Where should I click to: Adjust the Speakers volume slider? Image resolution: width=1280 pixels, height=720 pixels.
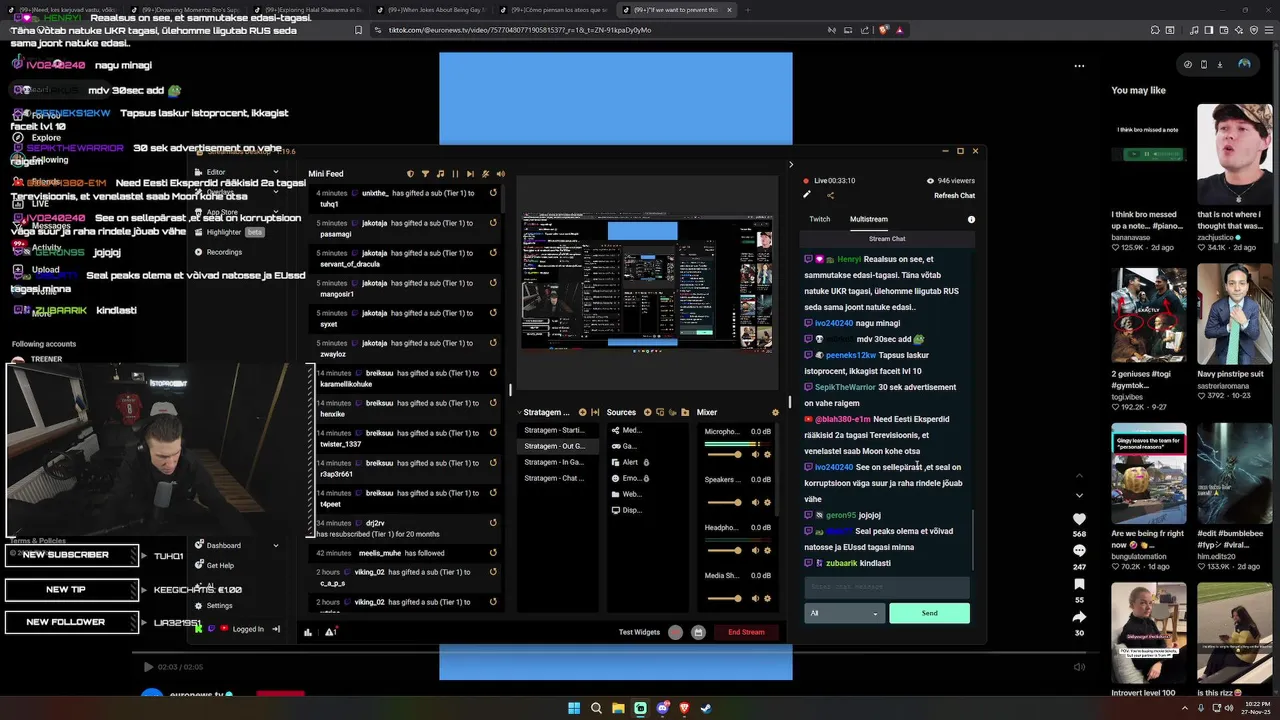725,503
